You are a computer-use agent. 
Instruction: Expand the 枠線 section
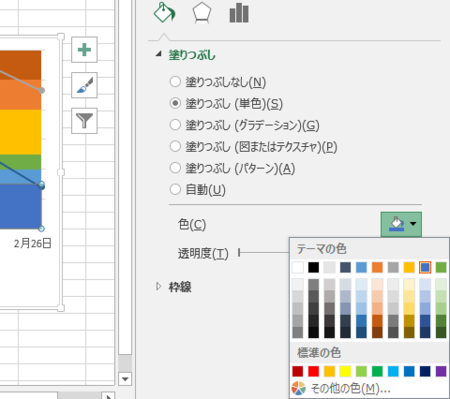click(159, 286)
